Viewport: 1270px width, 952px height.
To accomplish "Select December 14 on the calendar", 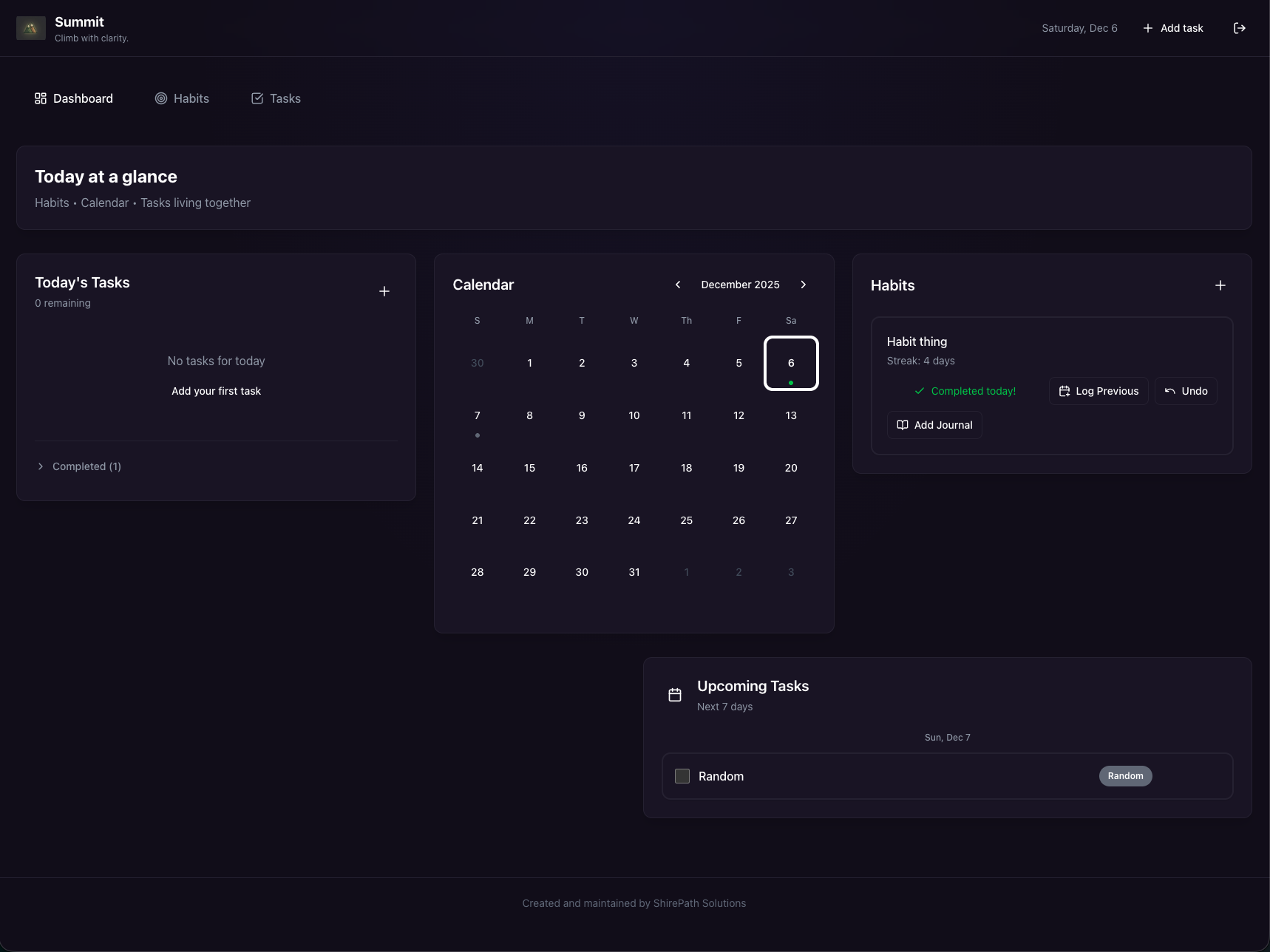I will coord(477,467).
